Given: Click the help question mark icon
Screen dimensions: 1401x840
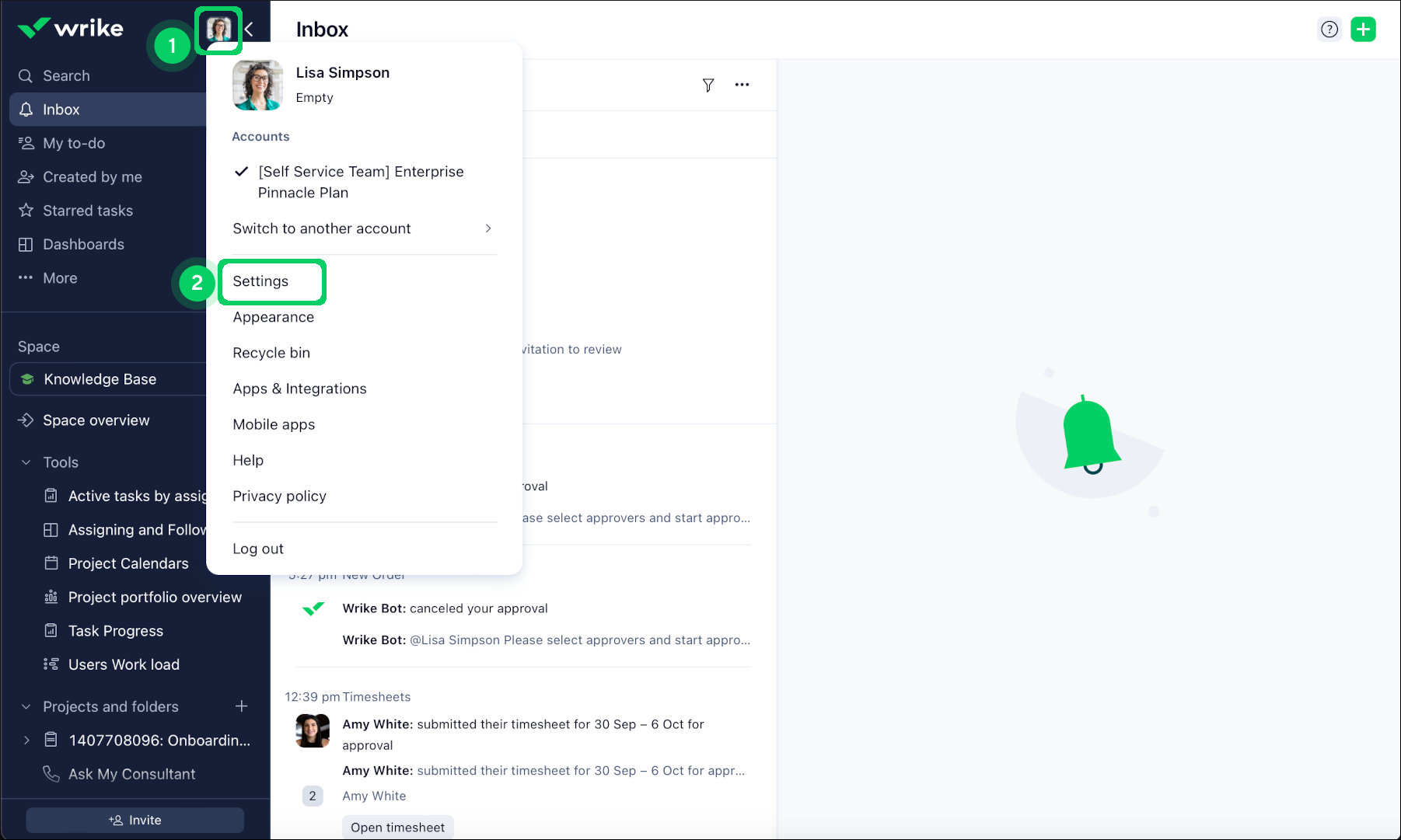Looking at the screenshot, I should pos(1329,29).
